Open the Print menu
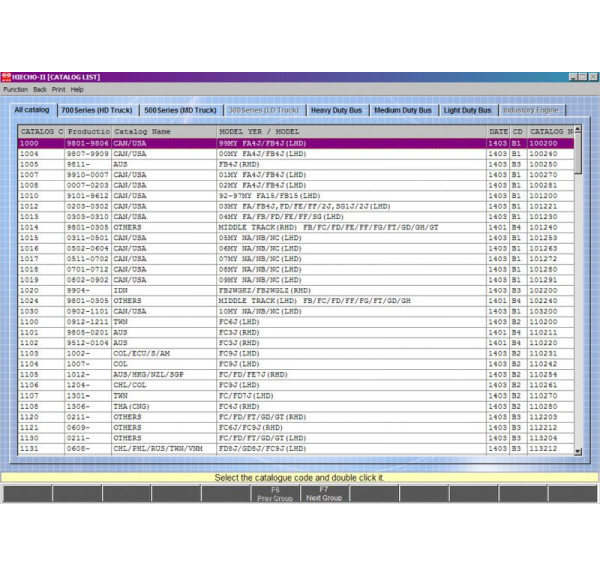 (x=59, y=89)
